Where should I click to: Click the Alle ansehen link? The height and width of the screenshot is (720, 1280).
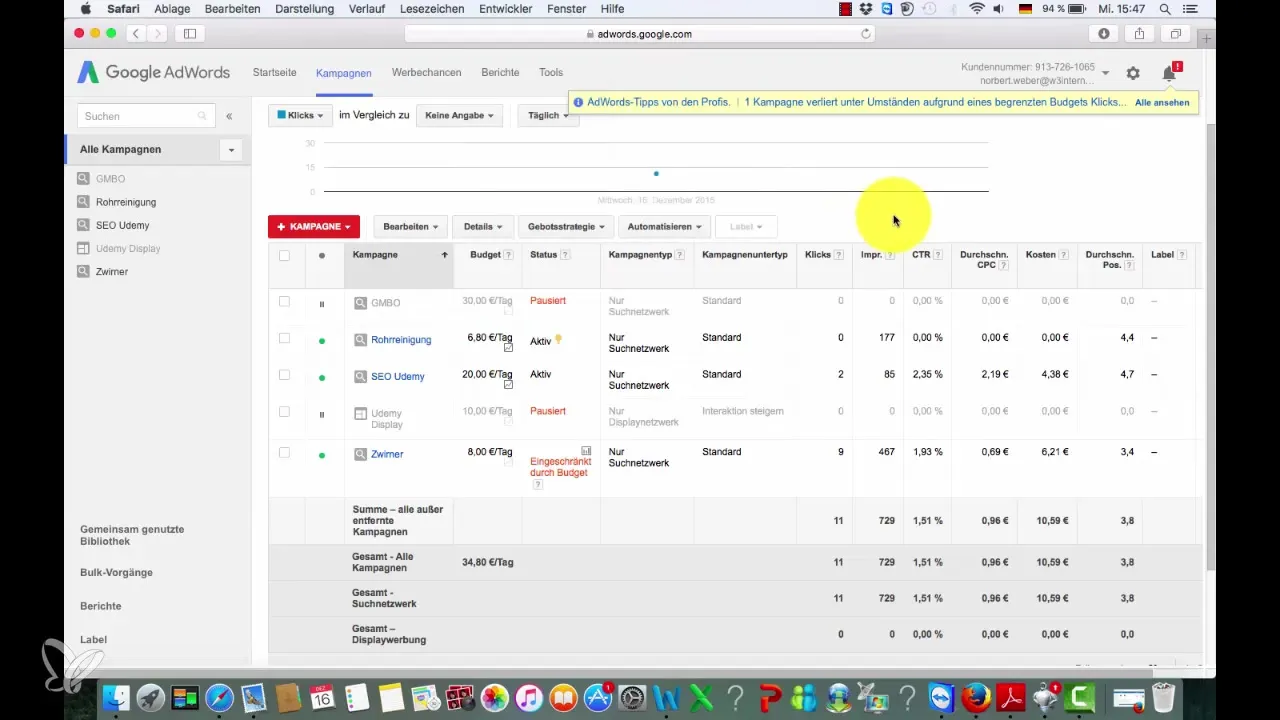(1162, 103)
